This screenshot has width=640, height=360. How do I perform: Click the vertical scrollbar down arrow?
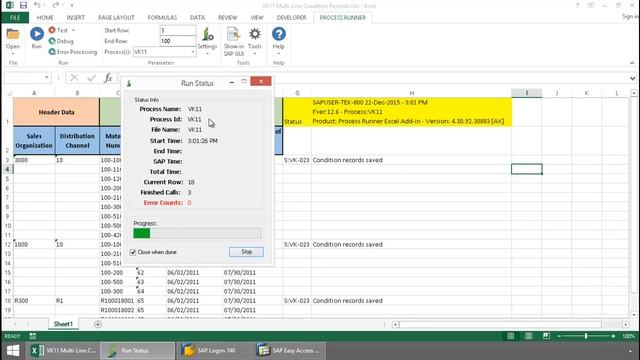[x=634, y=315]
